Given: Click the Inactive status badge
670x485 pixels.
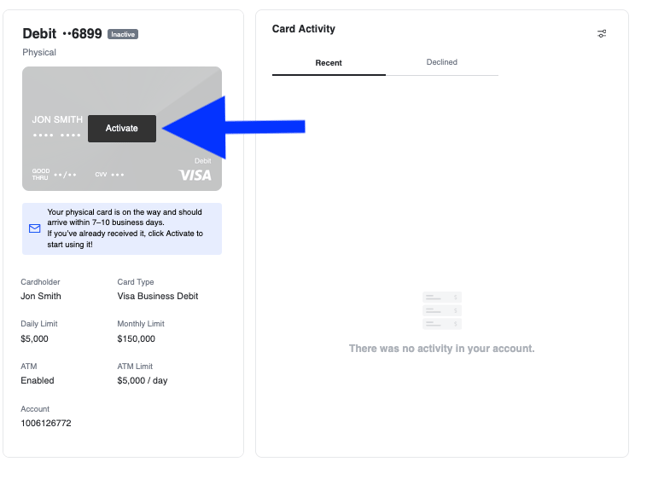Looking at the screenshot, I should tap(123, 34).
